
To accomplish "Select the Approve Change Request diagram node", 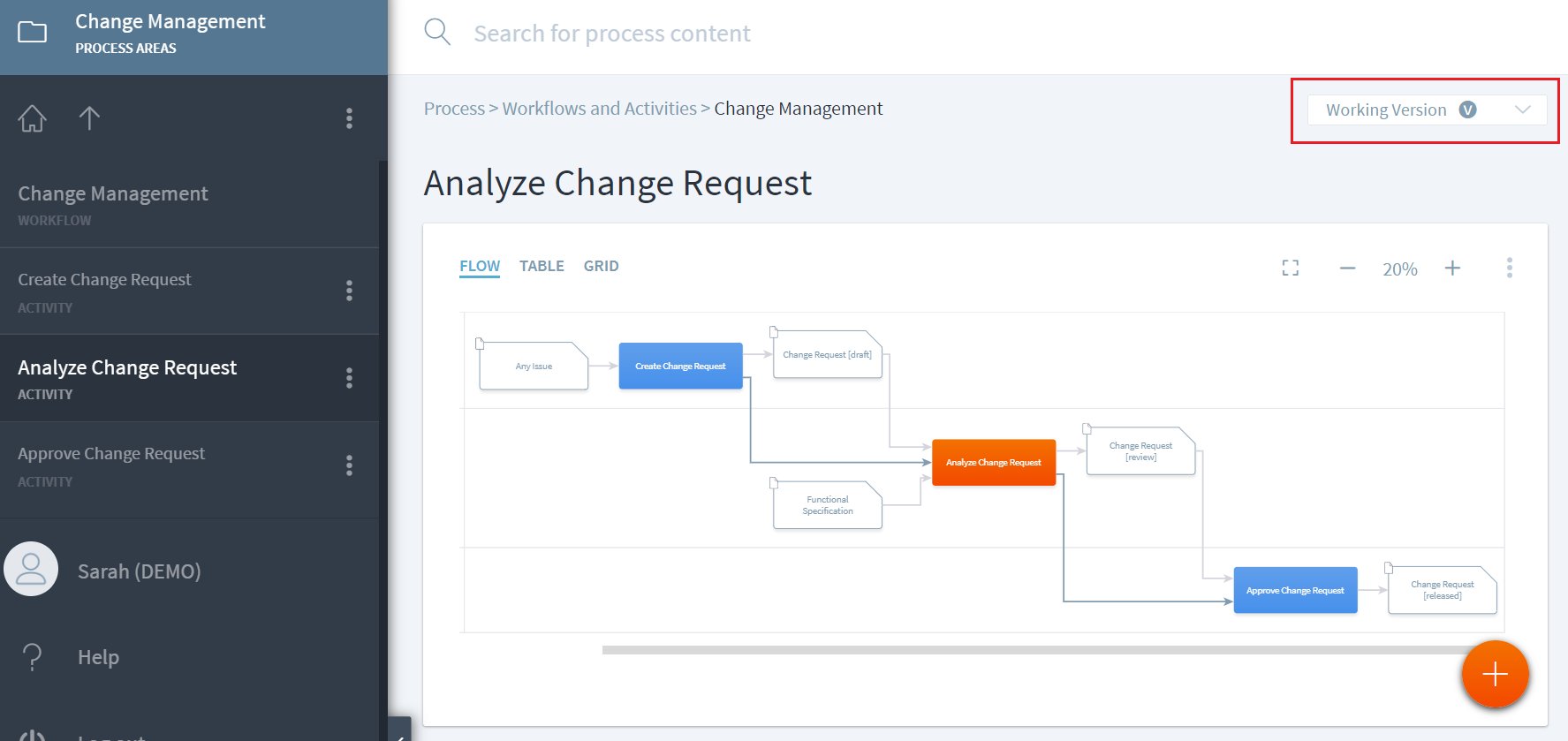I will pyautogui.click(x=1295, y=590).
